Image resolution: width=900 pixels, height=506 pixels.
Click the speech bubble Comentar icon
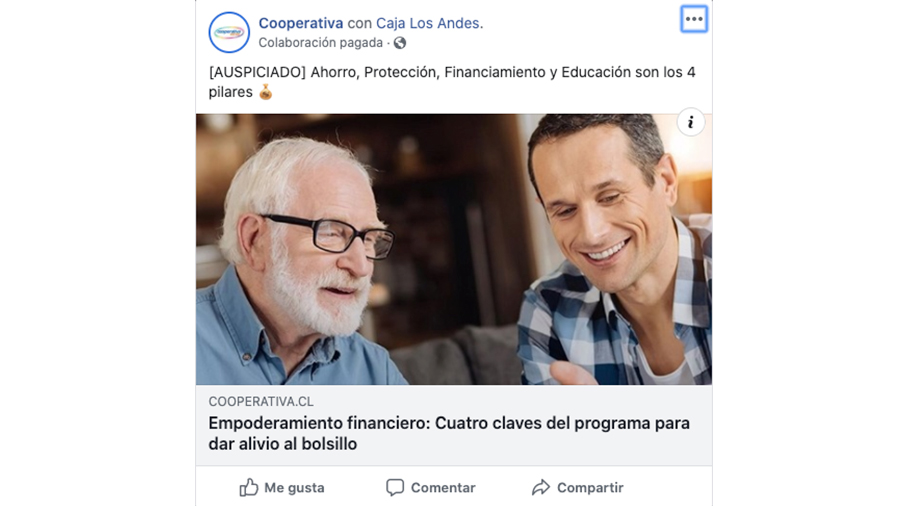click(x=395, y=488)
